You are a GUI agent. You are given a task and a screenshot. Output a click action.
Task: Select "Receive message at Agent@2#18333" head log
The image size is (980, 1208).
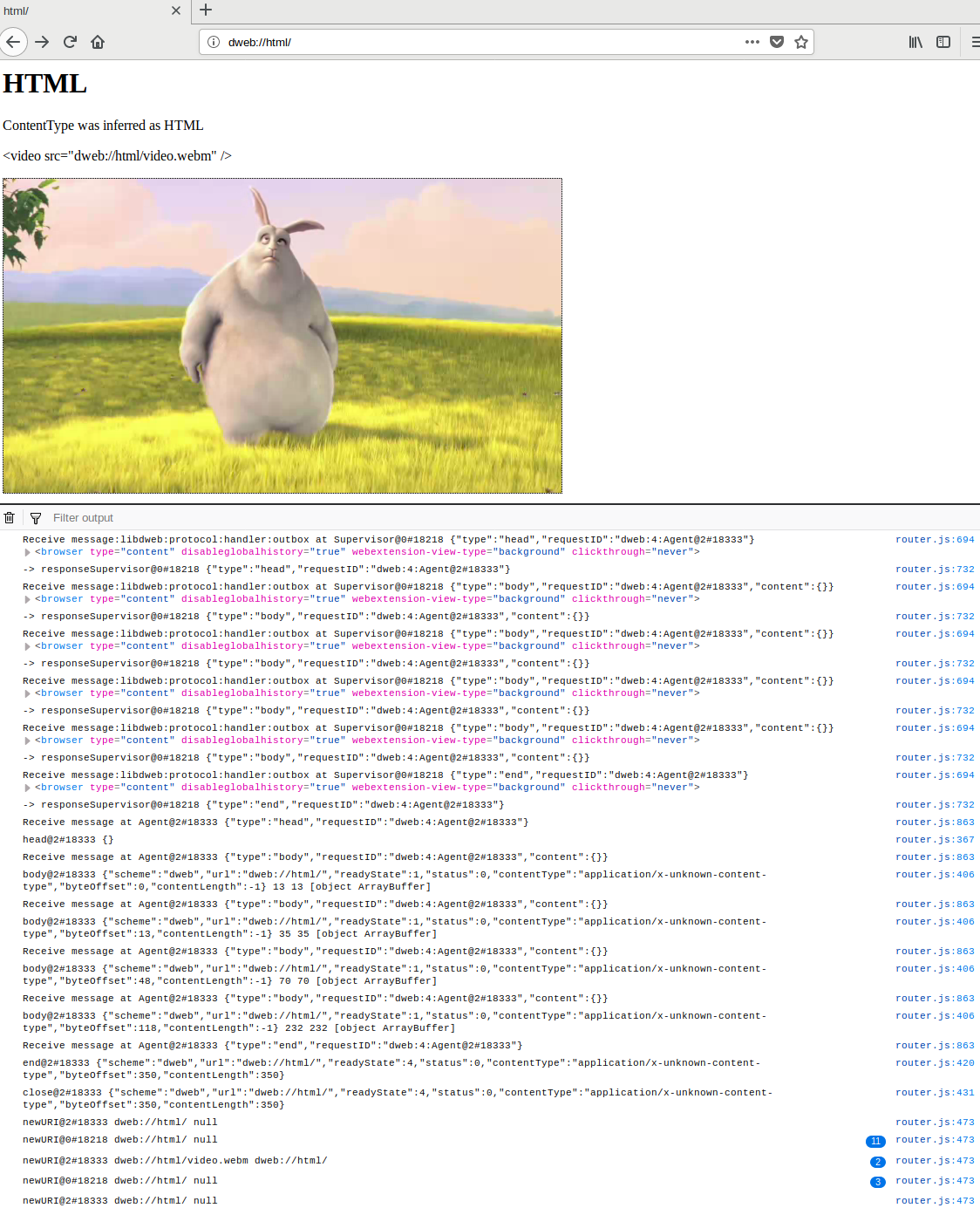276,822
